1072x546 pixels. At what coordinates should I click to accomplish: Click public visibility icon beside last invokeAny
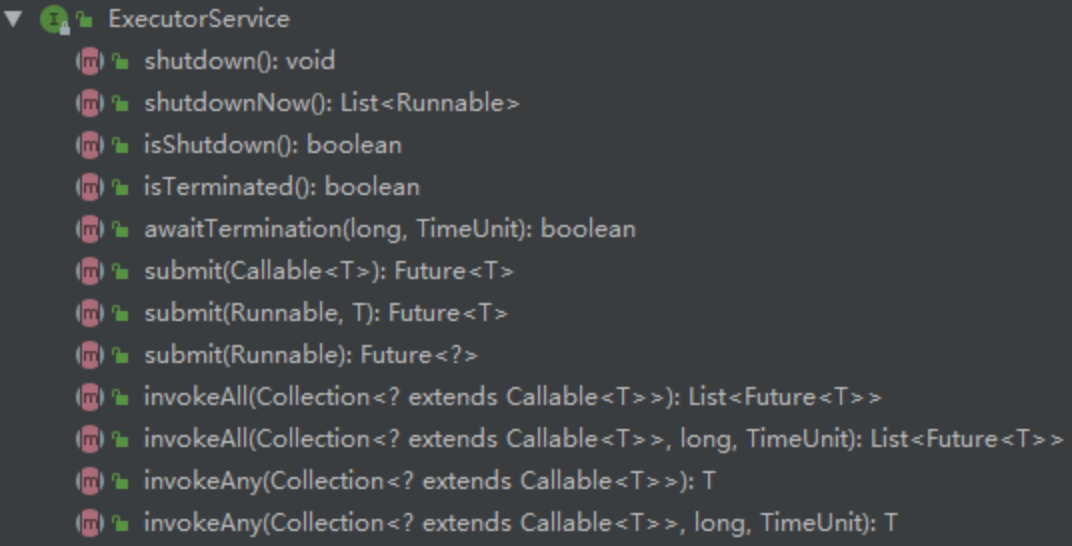point(120,523)
